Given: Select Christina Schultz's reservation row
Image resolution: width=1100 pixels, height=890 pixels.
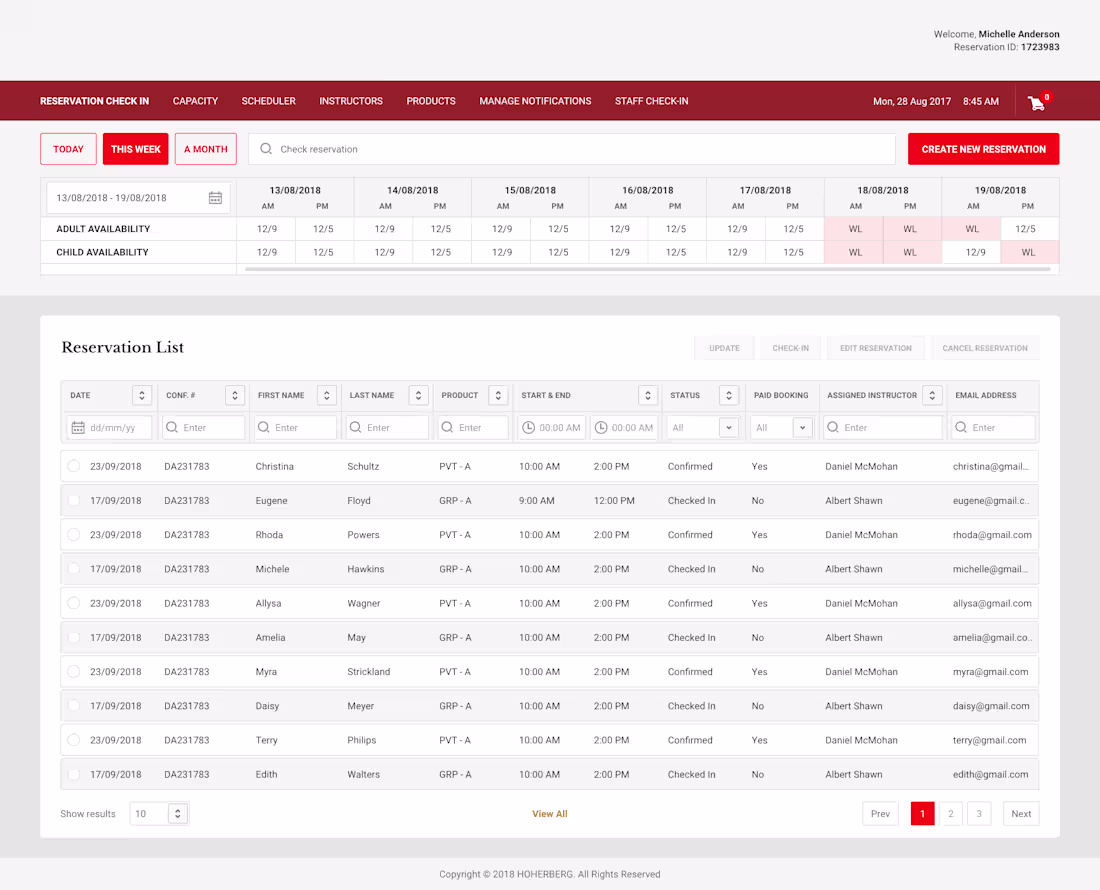Looking at the screenshot, I should pyautogui.click(x=73, y=466).
